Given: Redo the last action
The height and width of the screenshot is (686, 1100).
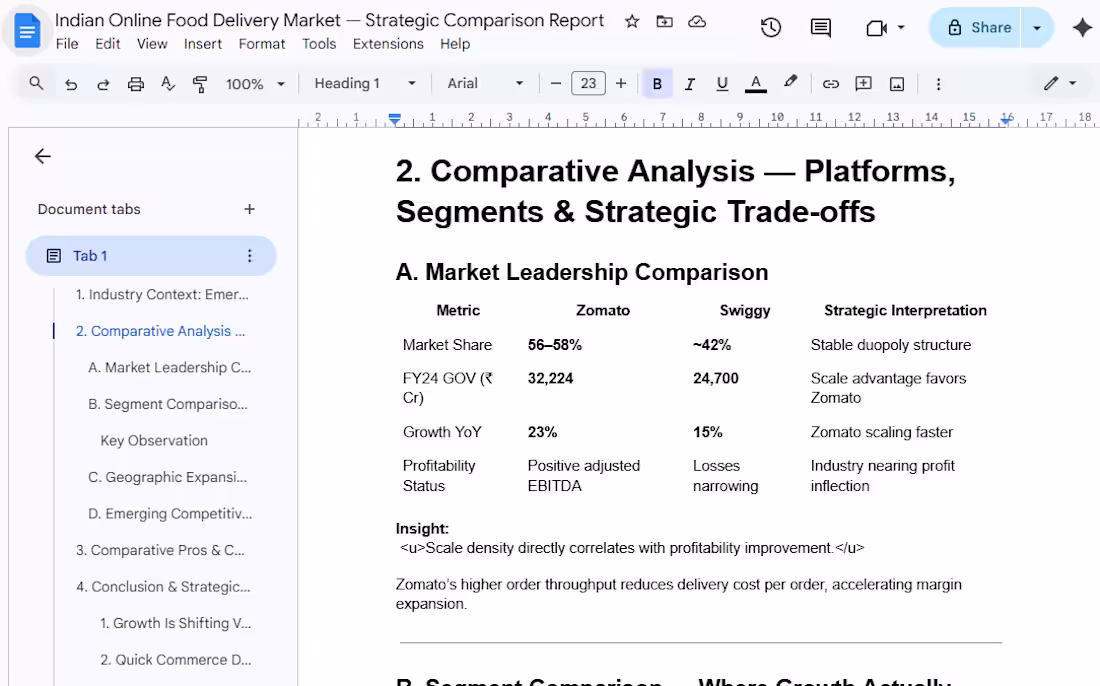Looking at the screenshot, I should pos(102,84).
